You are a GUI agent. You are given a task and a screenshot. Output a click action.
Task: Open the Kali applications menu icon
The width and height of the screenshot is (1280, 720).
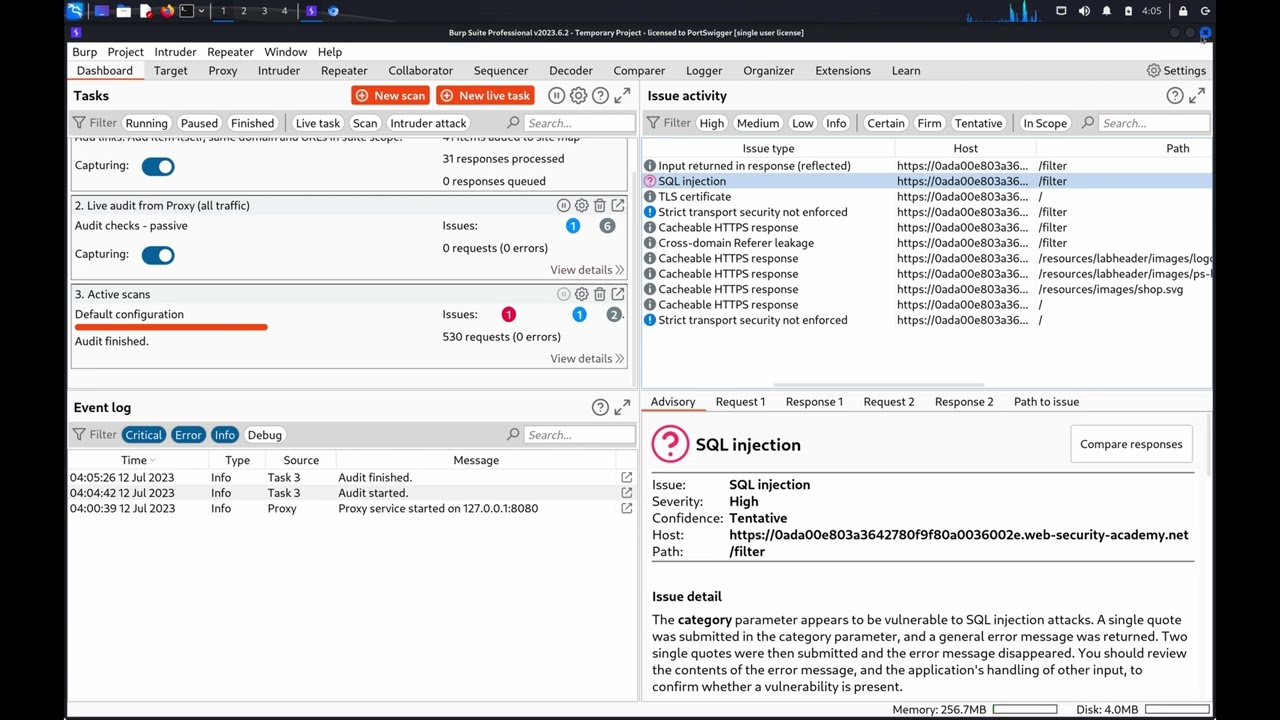point(75,11)
